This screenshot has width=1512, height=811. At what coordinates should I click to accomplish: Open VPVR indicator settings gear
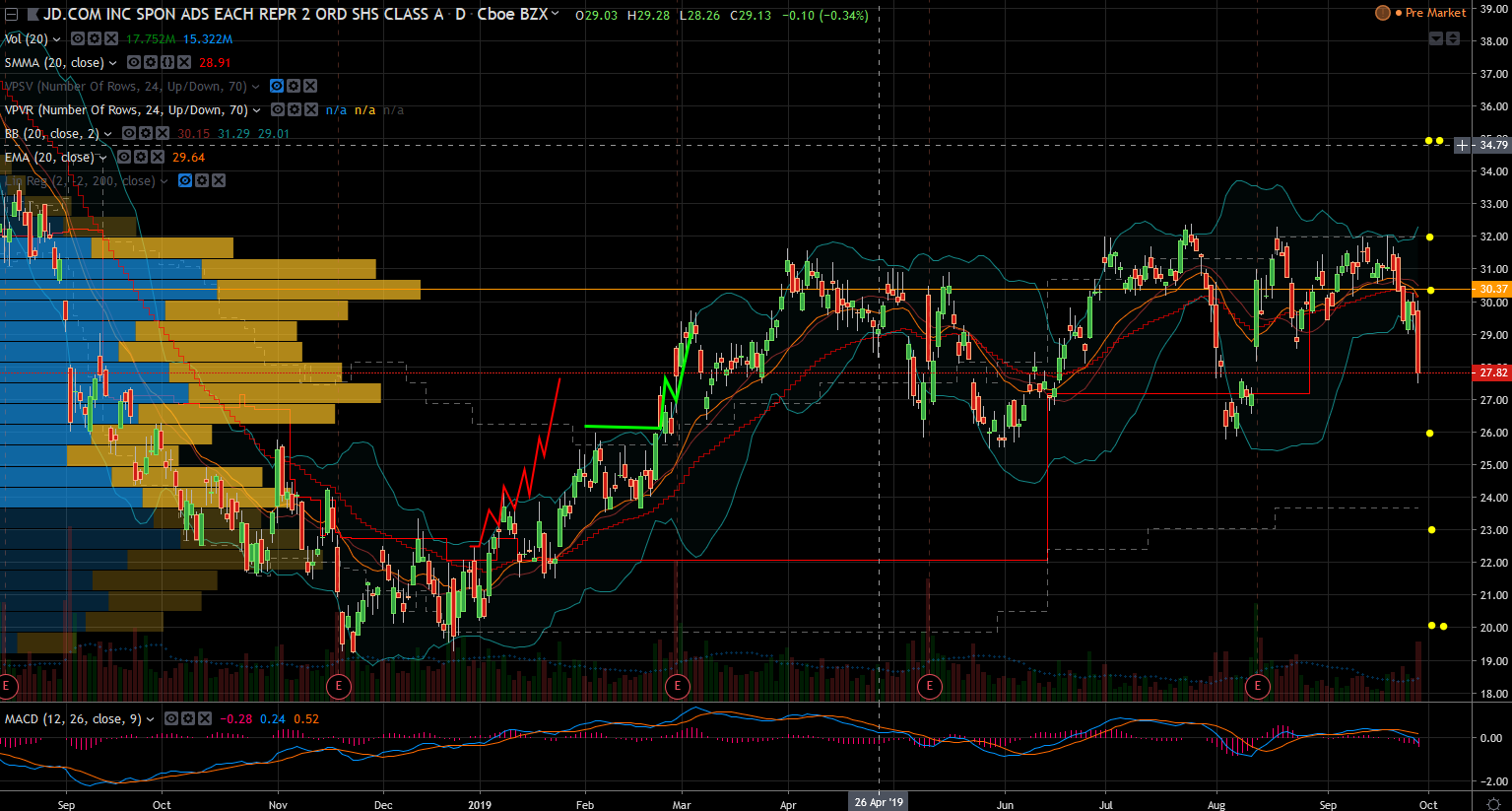[295, 110]
